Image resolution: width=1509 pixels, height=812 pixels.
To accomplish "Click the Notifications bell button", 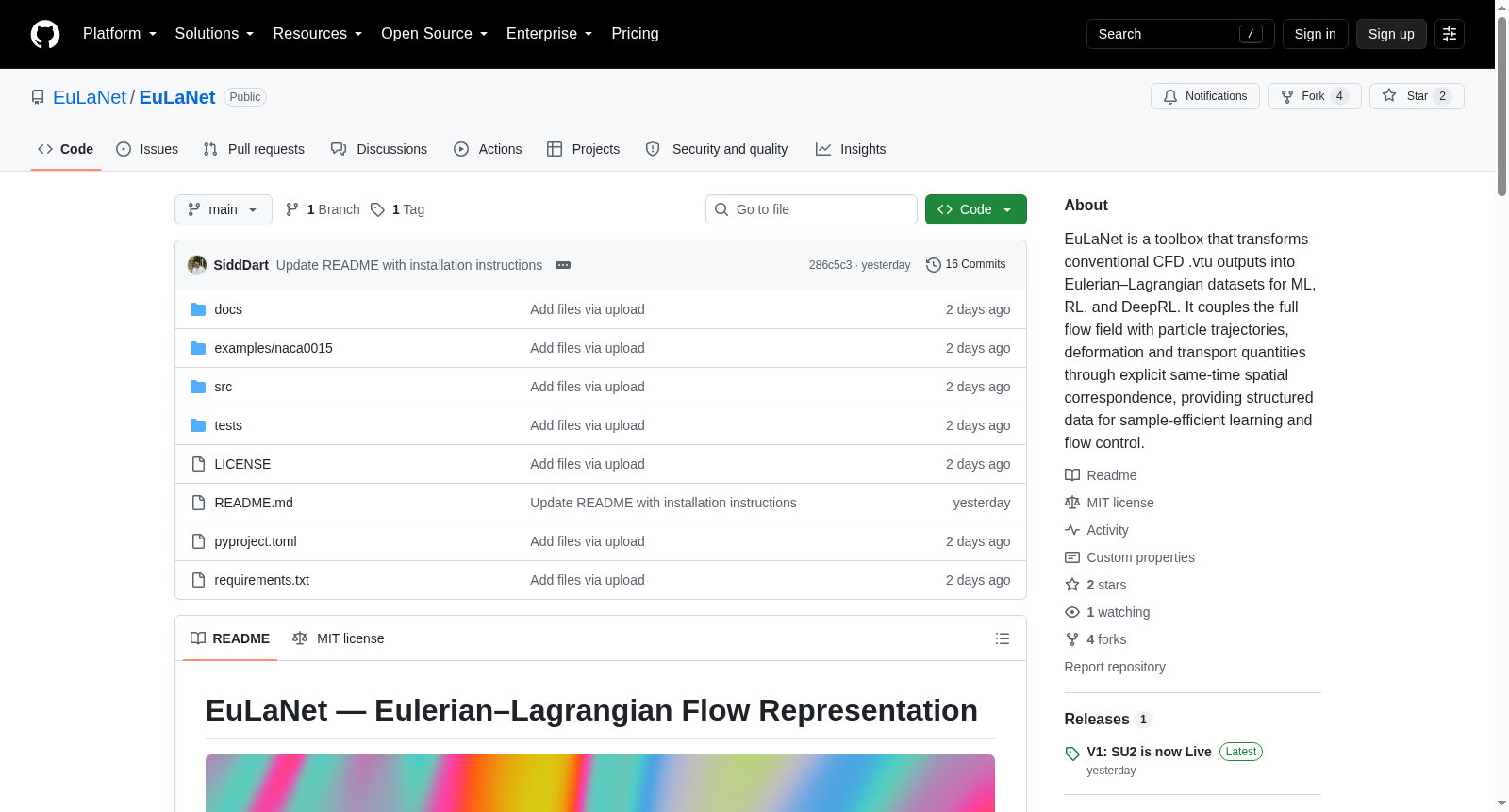I will click(x=1204, y=96).
